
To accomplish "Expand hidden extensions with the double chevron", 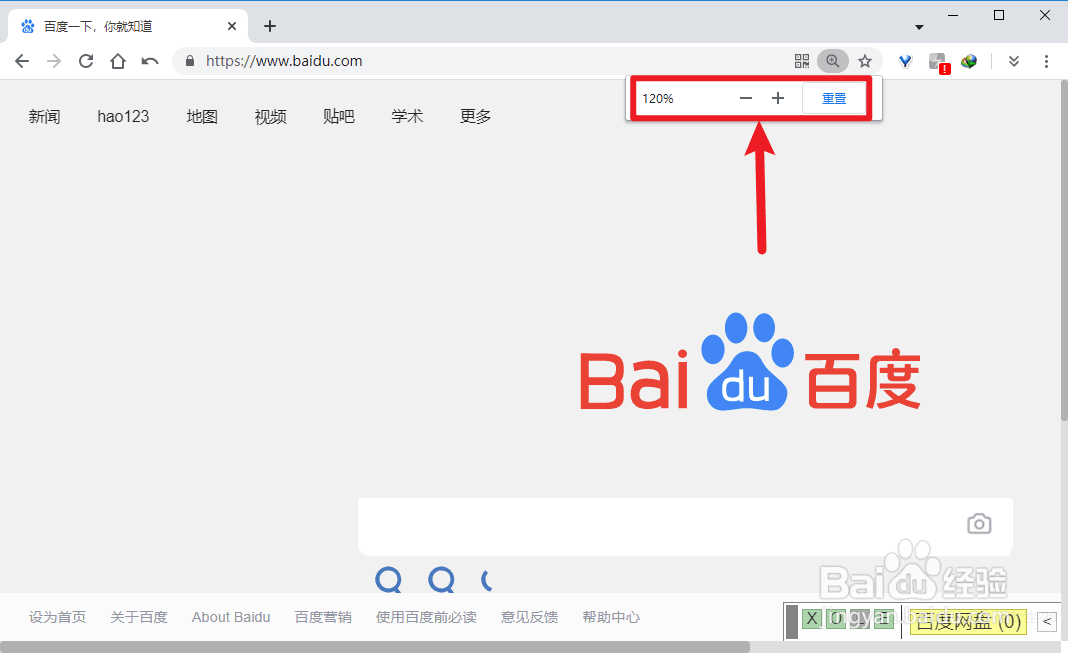I will pos(1013,61).
